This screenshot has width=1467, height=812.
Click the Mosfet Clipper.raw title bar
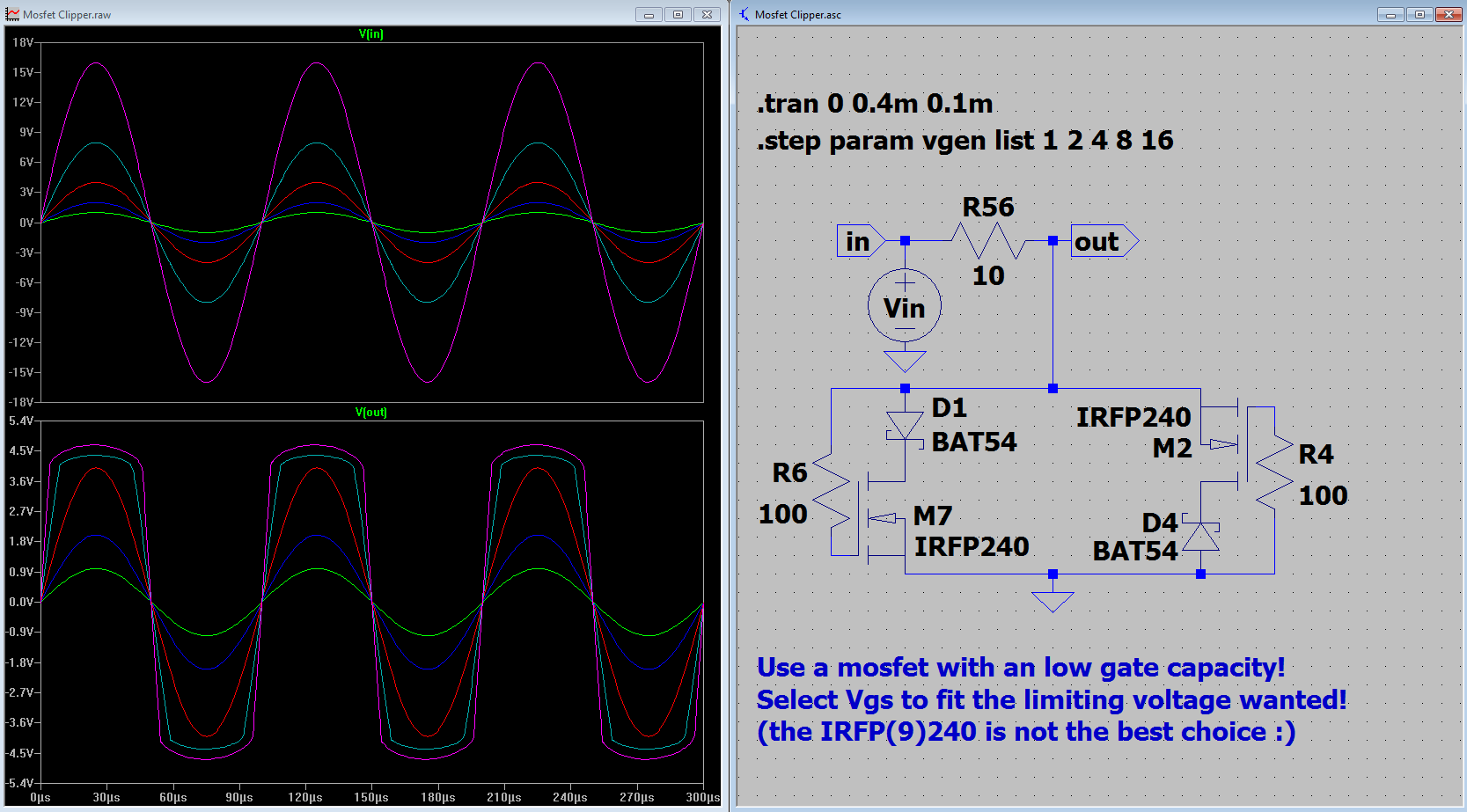(x=363, y=15)
